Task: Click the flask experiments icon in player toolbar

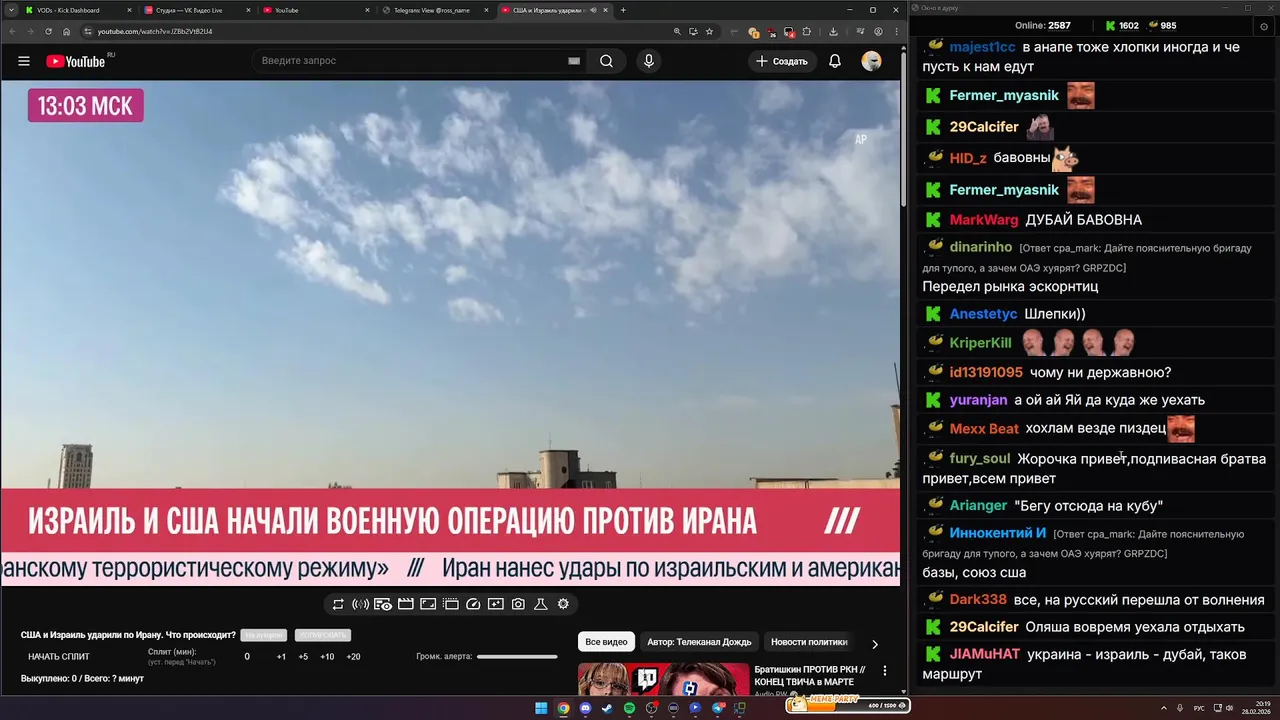Action: pyautogui.click(x=541, y=604)
